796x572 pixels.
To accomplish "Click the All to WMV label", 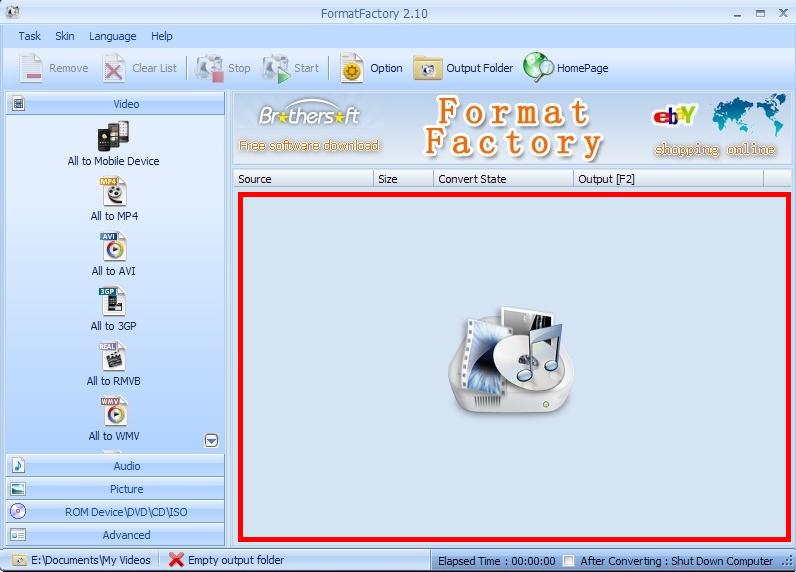I will [x=114, y=436].
